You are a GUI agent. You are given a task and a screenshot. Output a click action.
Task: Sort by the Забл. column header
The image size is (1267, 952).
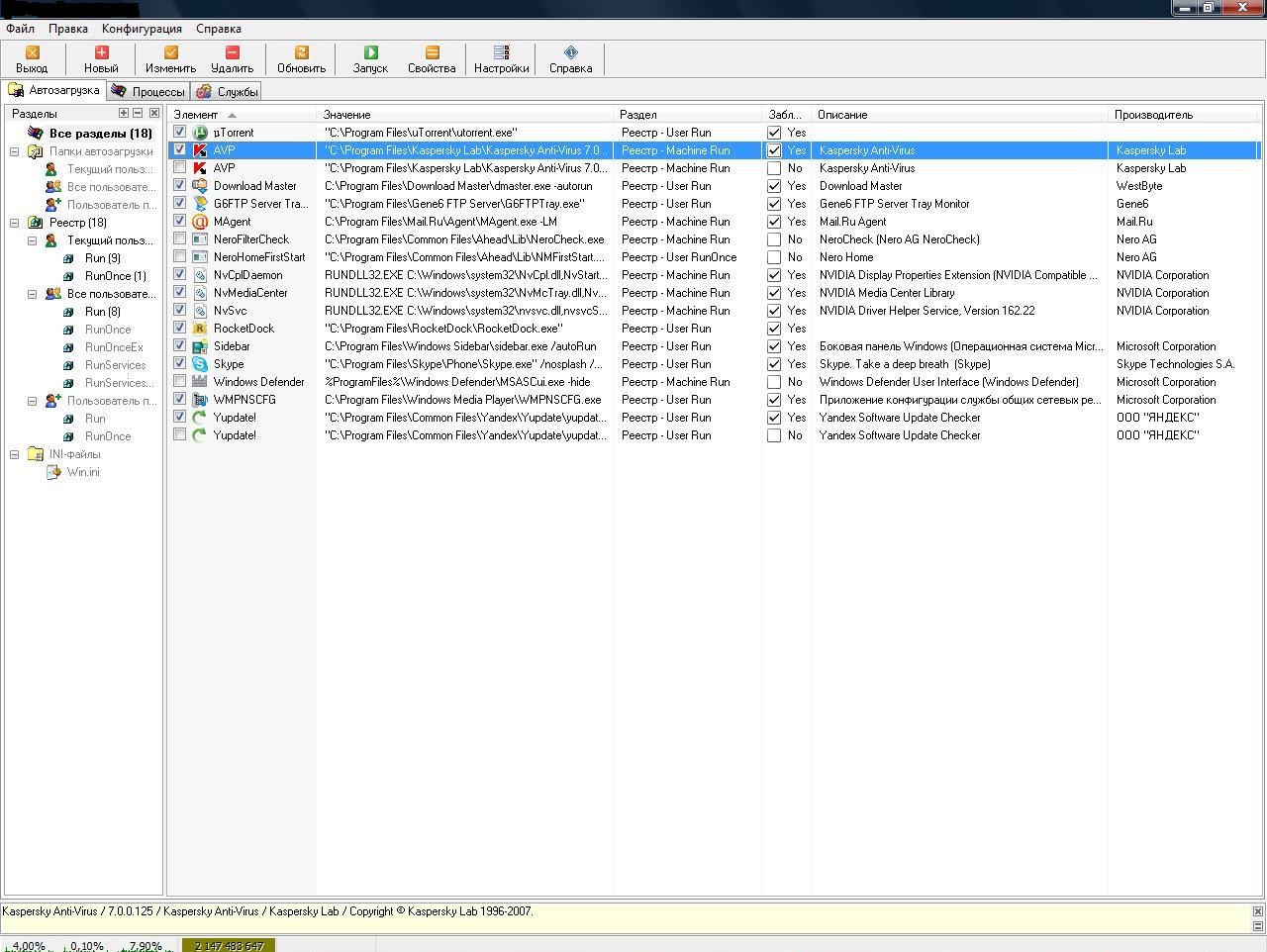pos(787,115)
